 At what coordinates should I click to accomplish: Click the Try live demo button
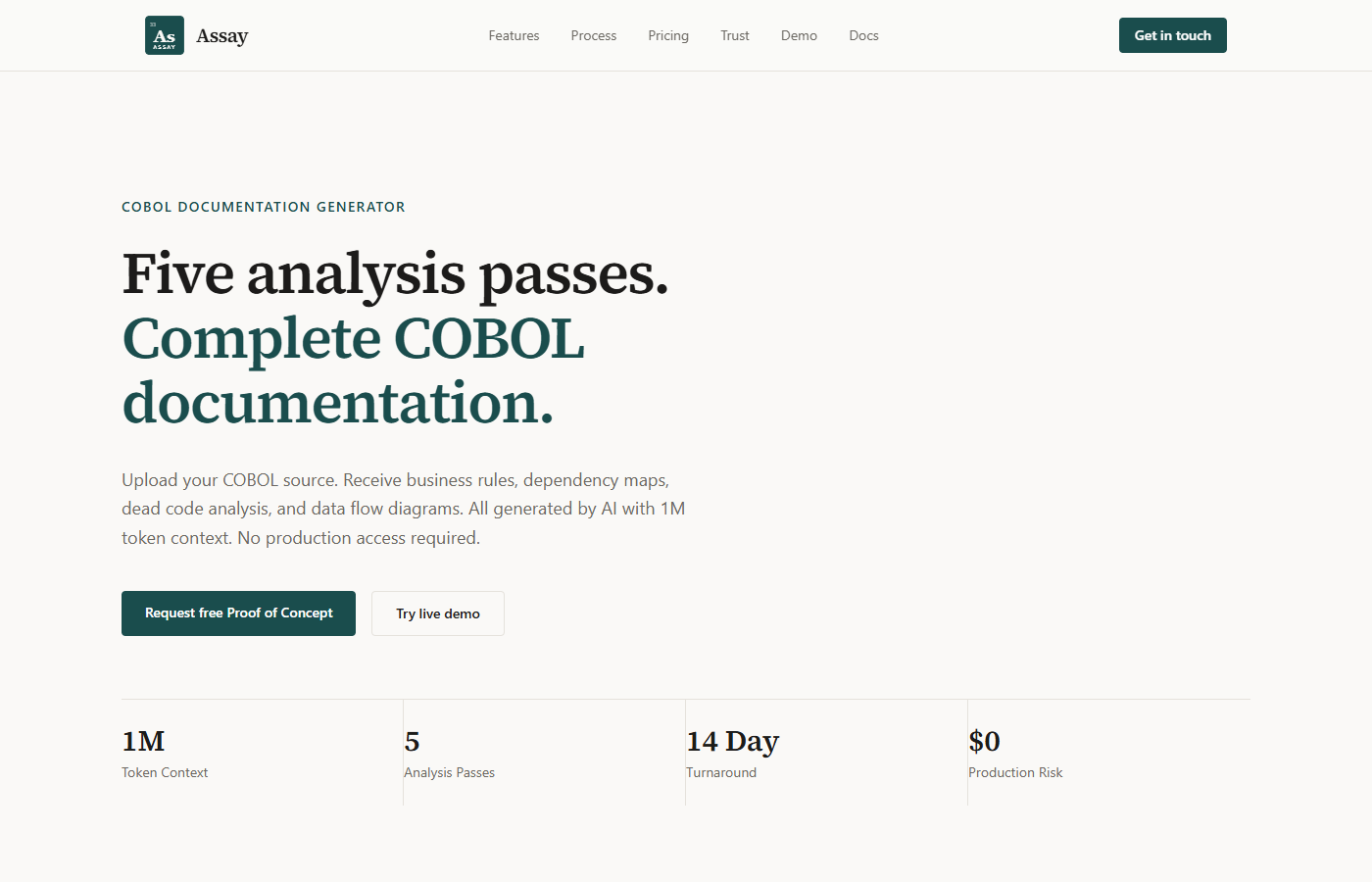(x=438, y=613)
